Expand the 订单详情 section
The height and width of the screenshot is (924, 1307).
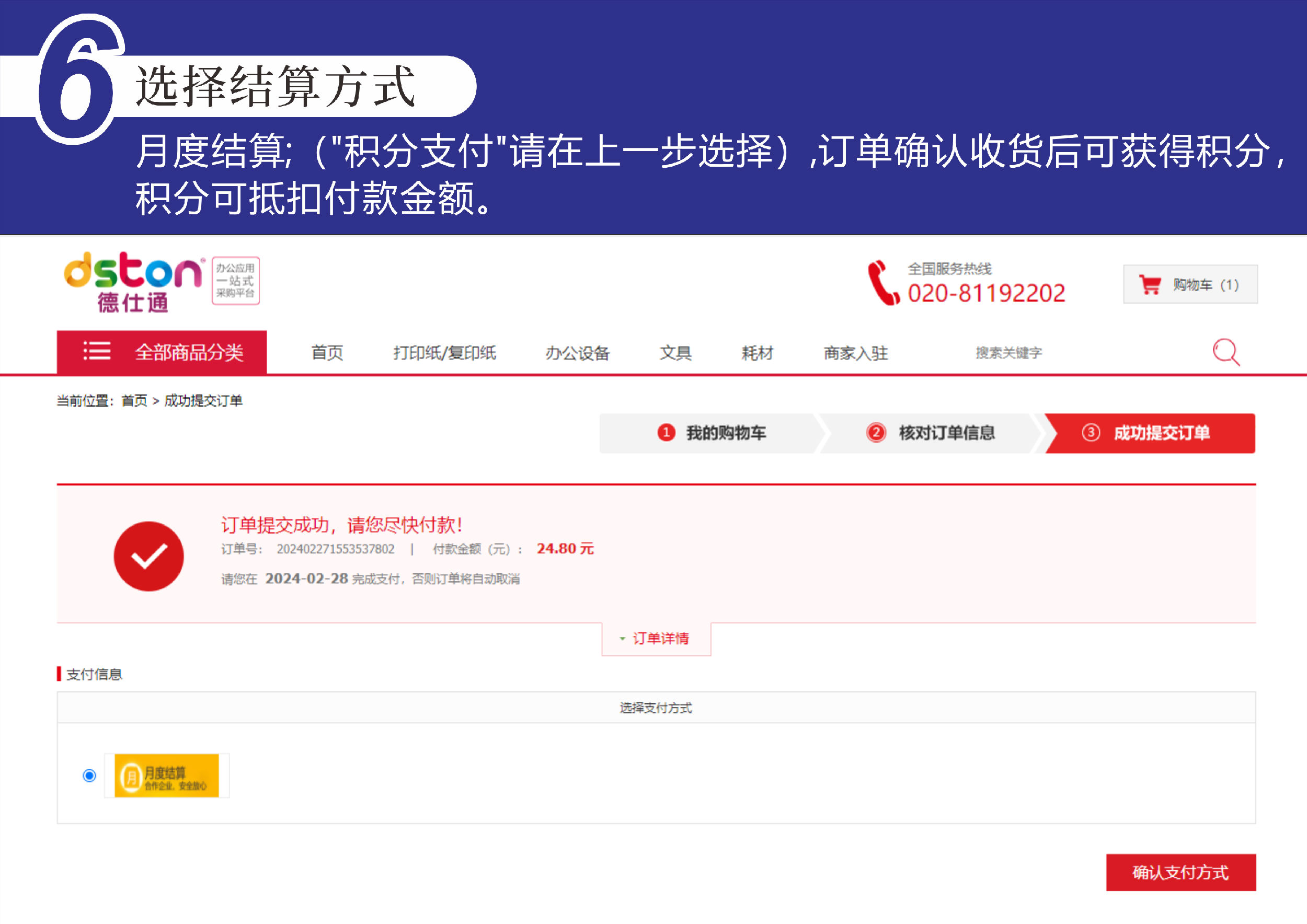656,638
